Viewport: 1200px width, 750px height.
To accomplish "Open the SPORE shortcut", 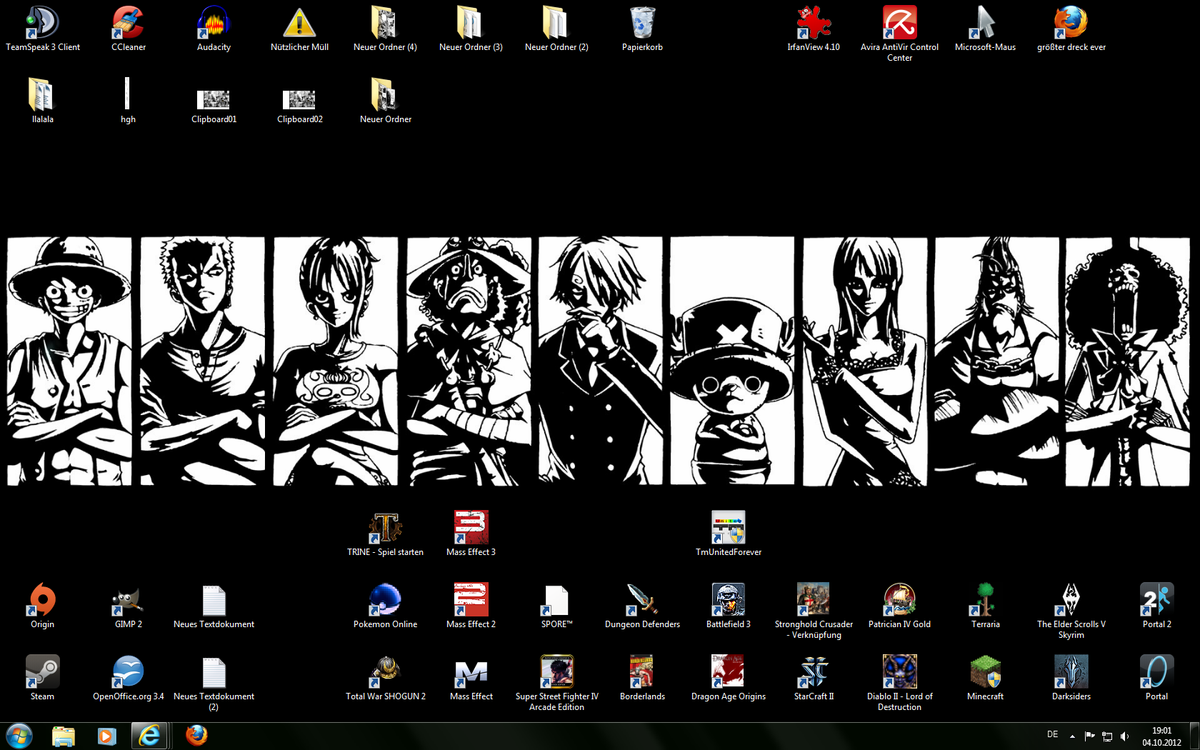I will coord(556,605).
